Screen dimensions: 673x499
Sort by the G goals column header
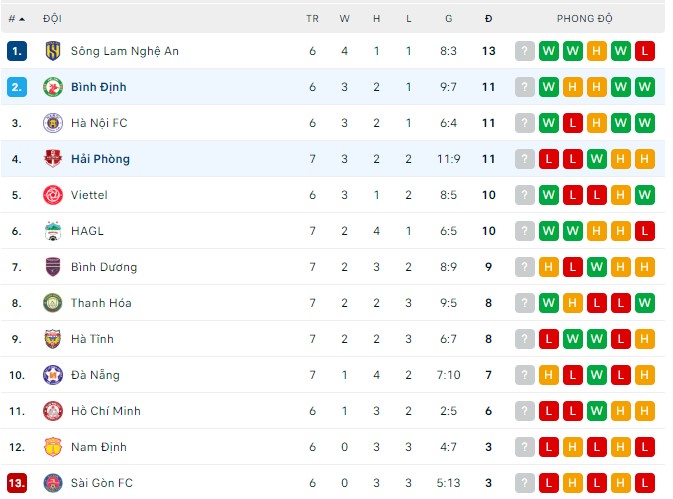click(x=448, y=19)
